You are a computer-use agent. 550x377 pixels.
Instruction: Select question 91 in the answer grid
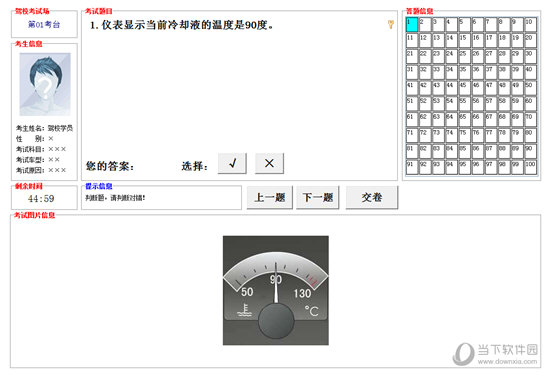pyautogui.click(x=412, y=168)
